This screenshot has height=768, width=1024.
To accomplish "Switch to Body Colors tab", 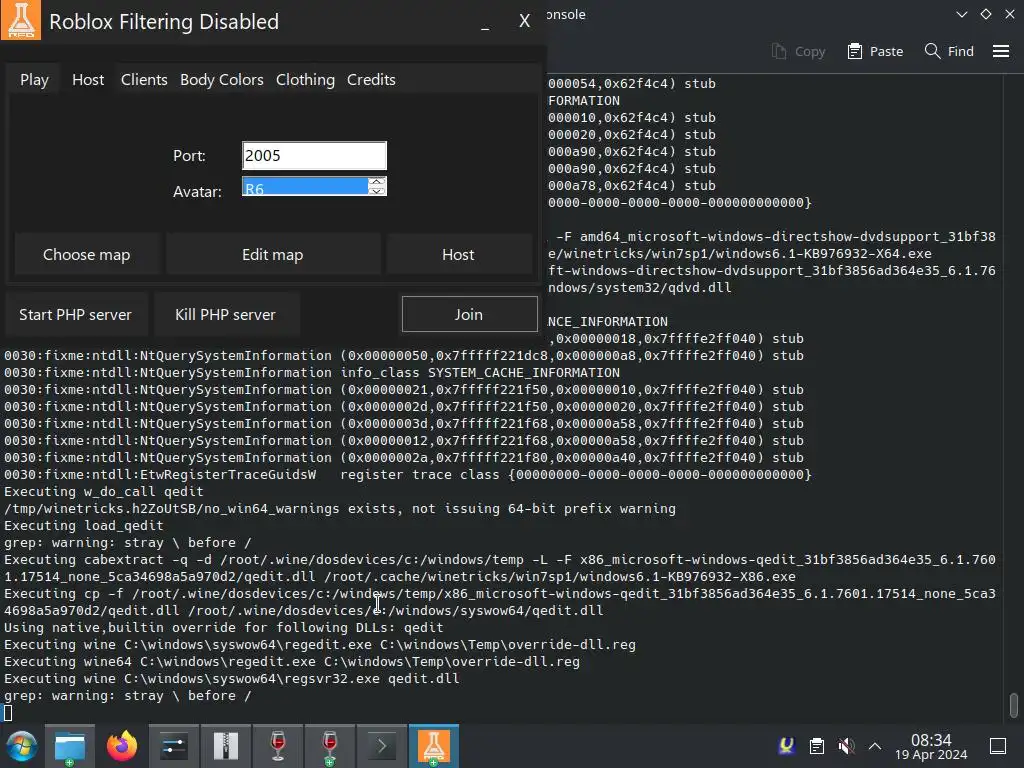I will tap(221, 80).
